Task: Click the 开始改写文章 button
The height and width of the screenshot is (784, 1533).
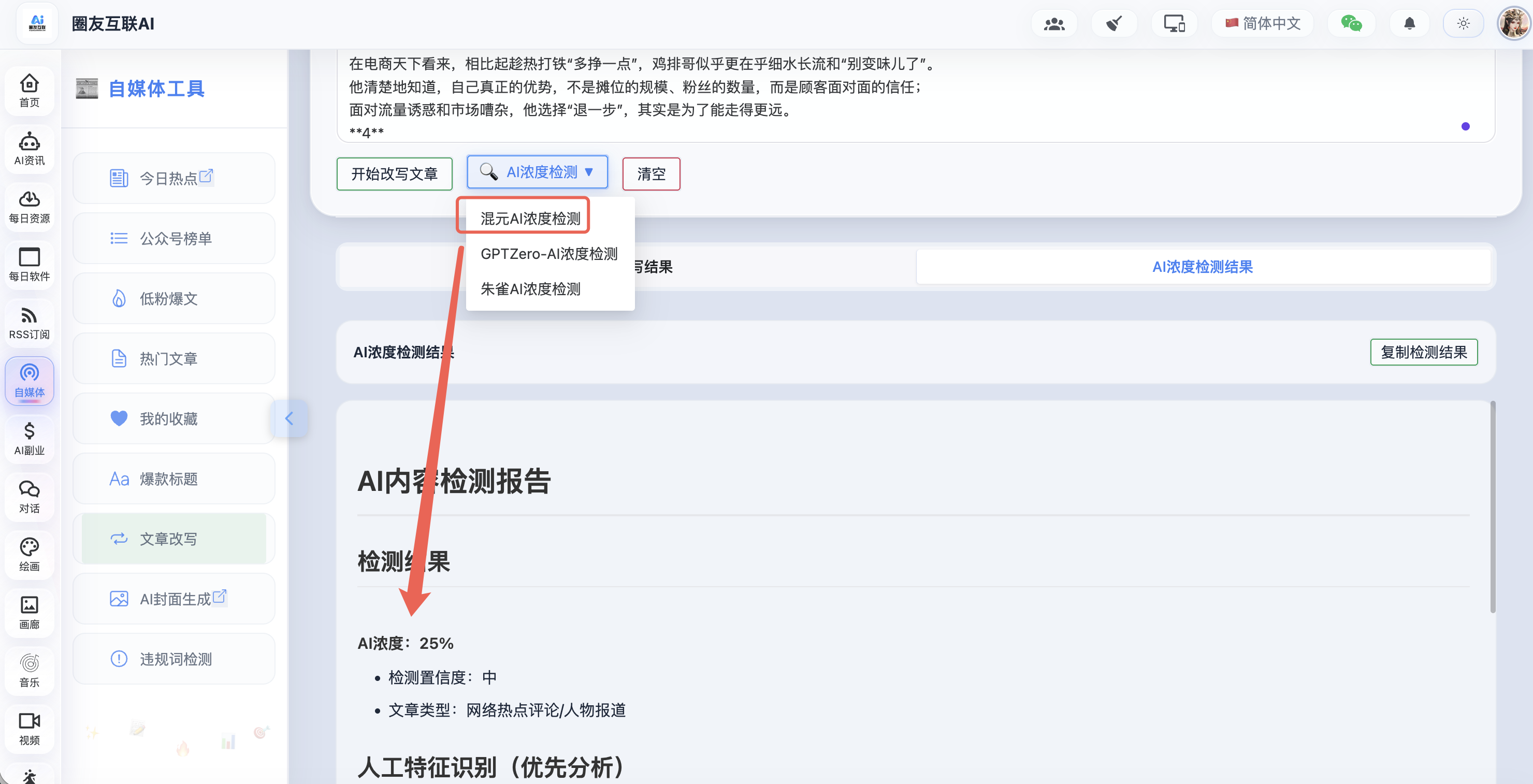Action: 394,173
